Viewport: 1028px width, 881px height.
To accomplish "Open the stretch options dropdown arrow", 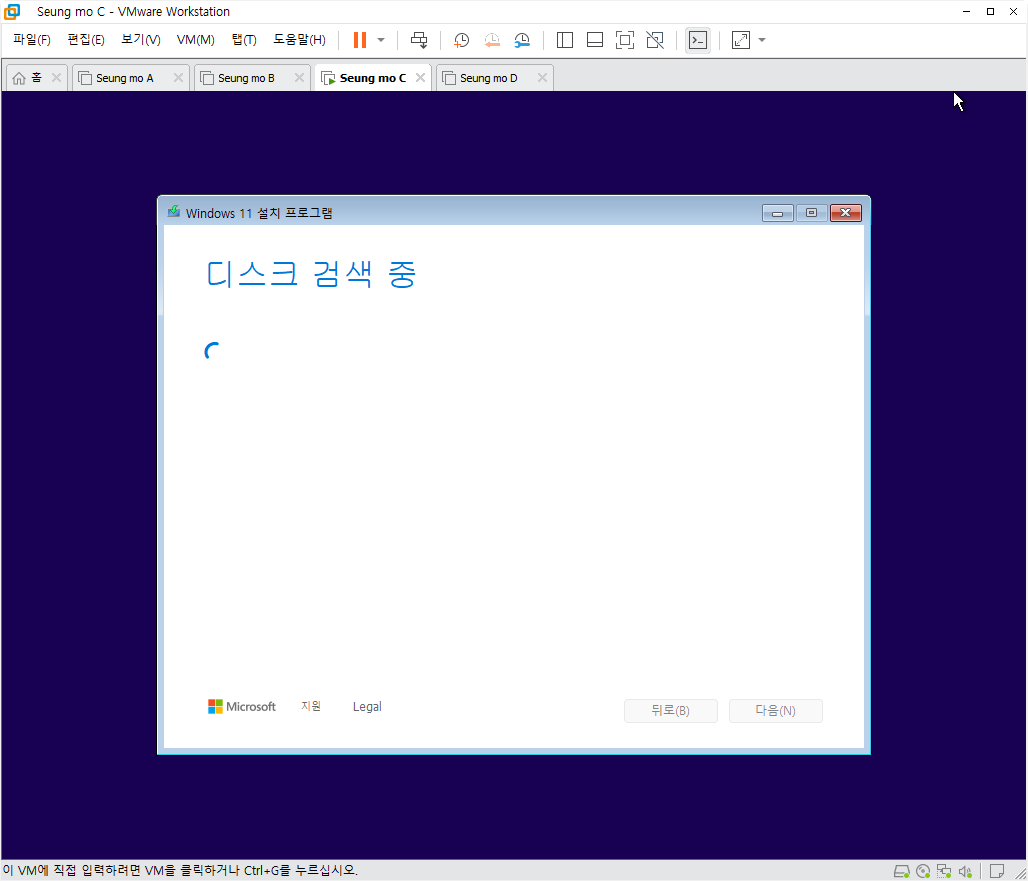I will [x=762, y=40].
